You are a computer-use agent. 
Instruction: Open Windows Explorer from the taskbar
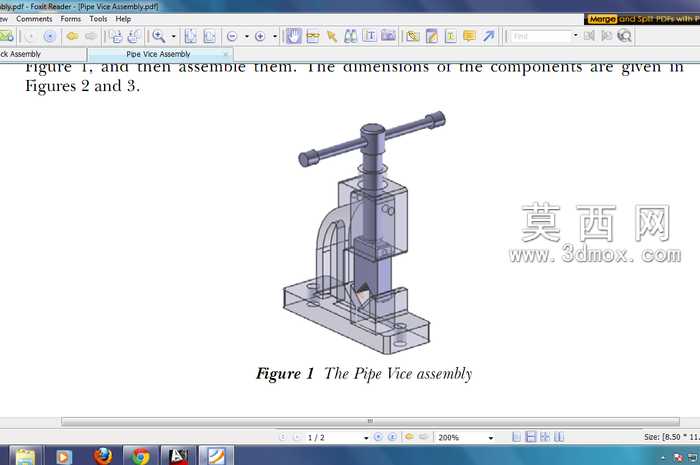pos(25,456)
